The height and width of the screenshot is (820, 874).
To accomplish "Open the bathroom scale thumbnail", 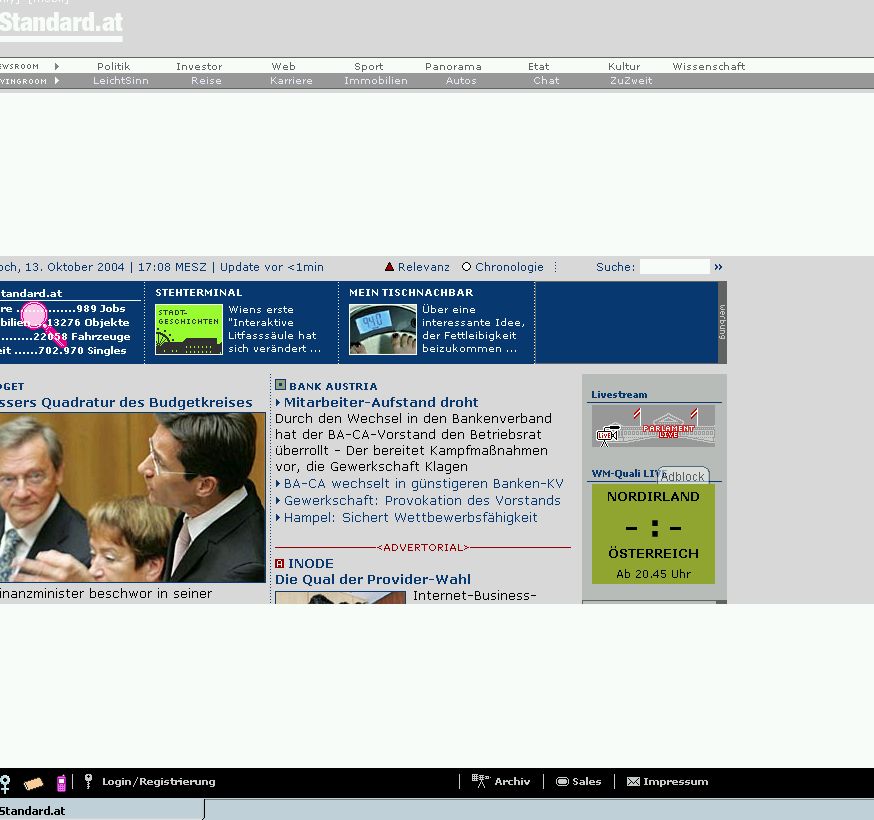I will [x=382, y=329].
